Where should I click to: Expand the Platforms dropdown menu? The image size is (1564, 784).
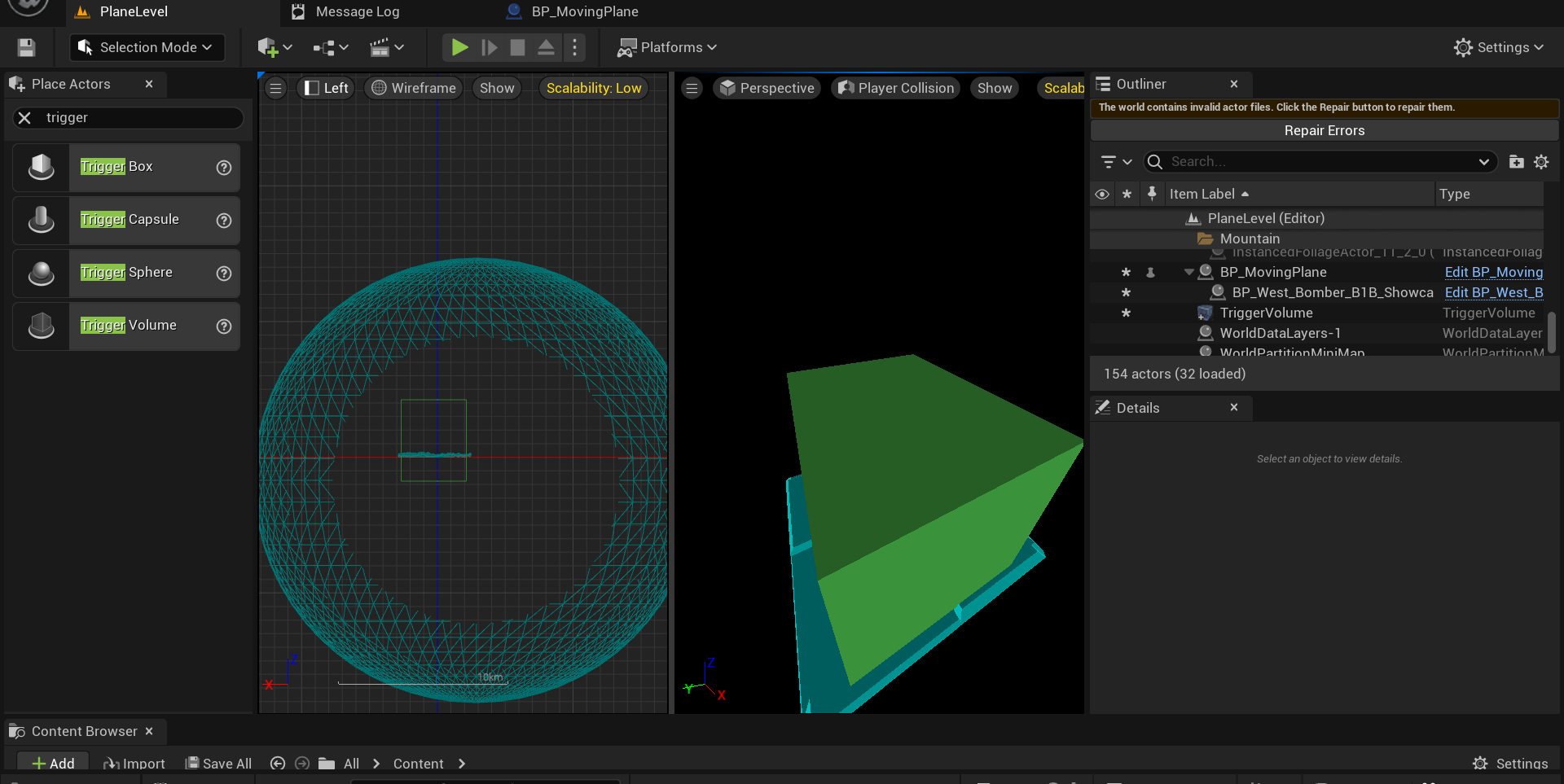coord(668,47)
